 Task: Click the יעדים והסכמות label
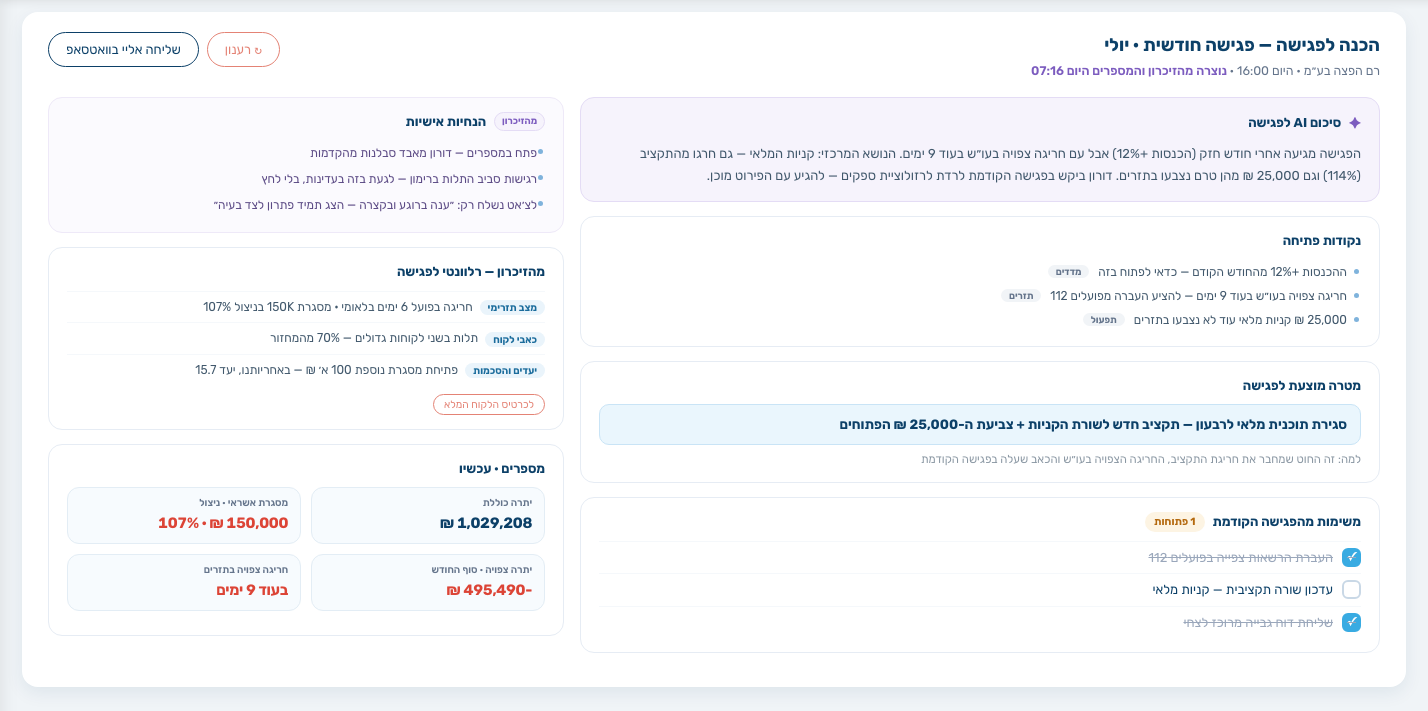[505, 371]
